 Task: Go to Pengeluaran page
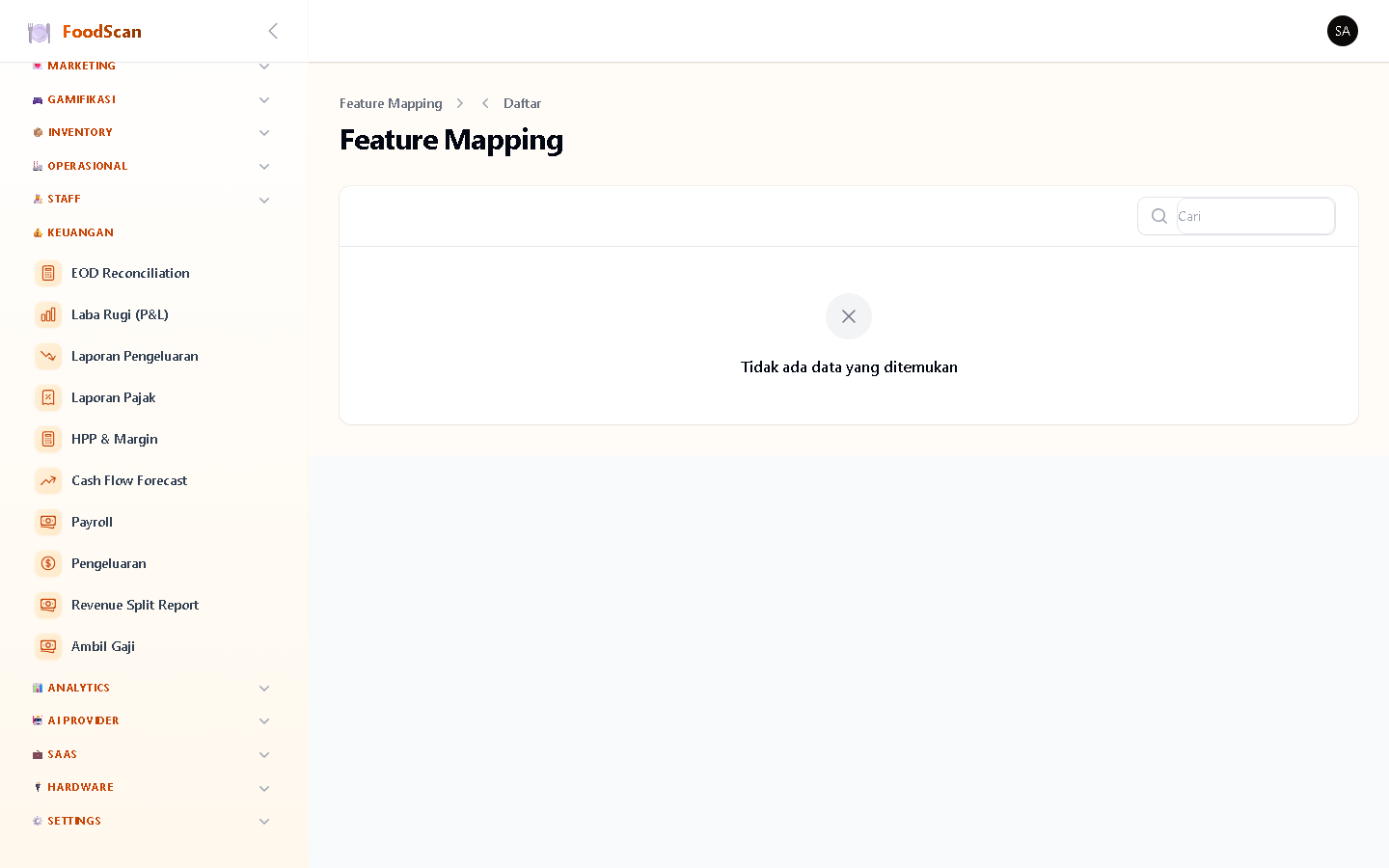tap(154, 563)
